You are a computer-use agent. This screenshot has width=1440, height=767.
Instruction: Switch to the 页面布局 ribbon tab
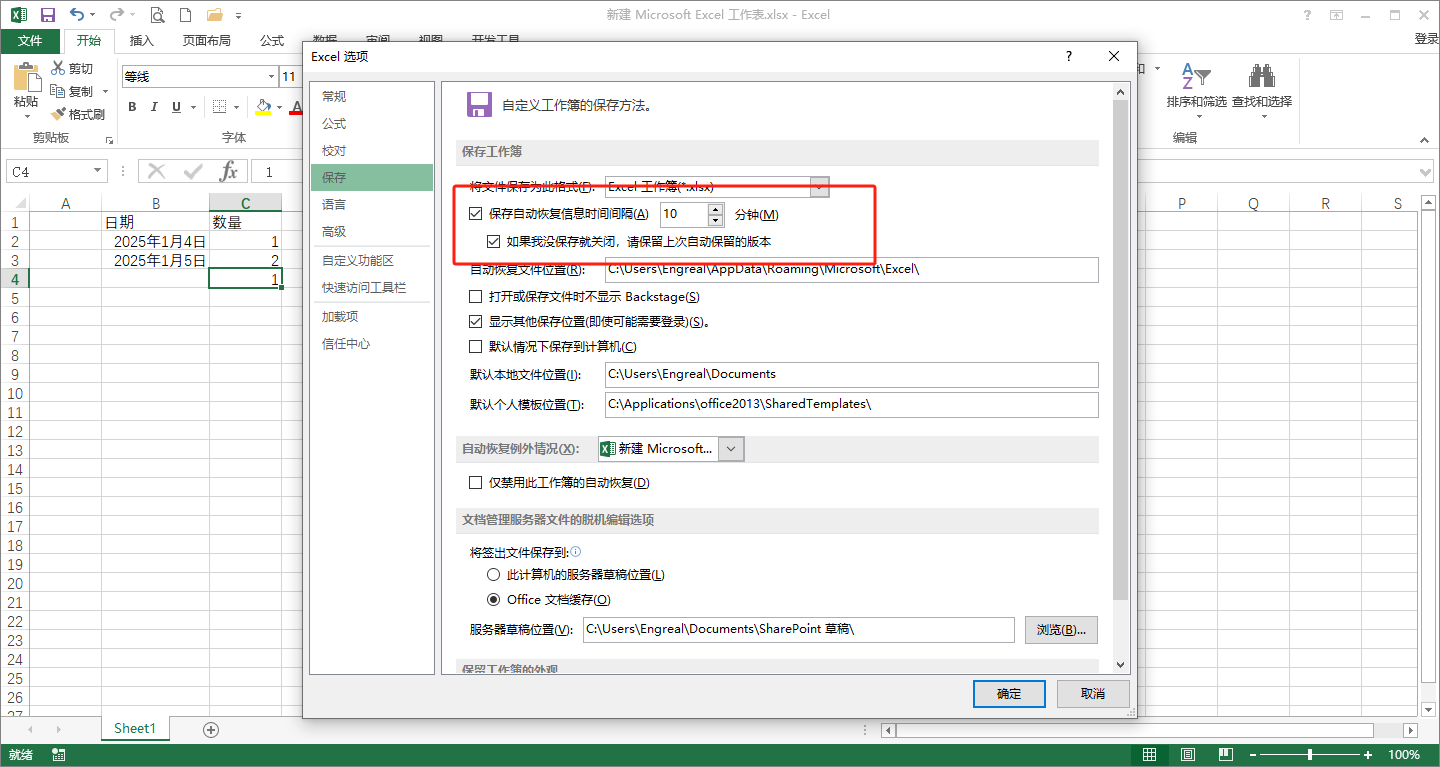tap(207, 40)
